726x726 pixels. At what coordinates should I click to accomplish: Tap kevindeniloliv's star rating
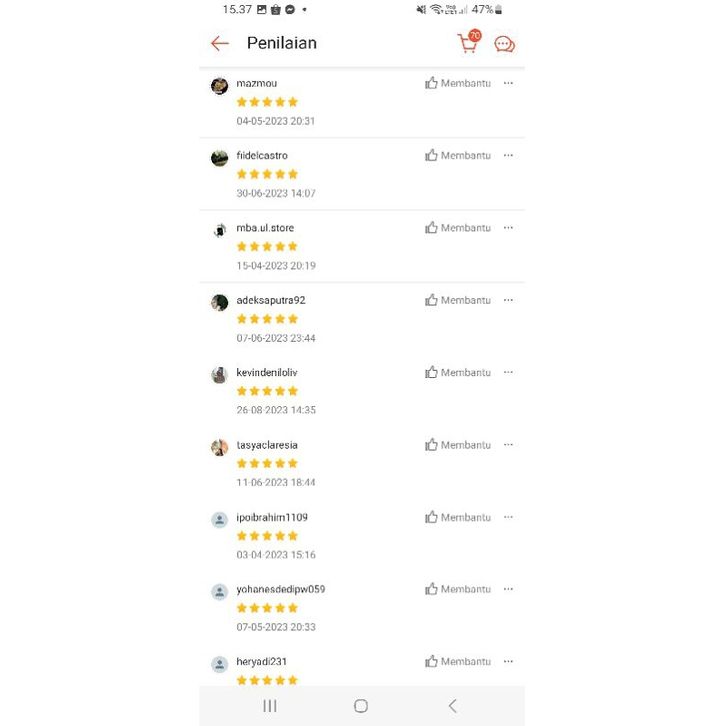pyautogui.click(x=267, y=391)
